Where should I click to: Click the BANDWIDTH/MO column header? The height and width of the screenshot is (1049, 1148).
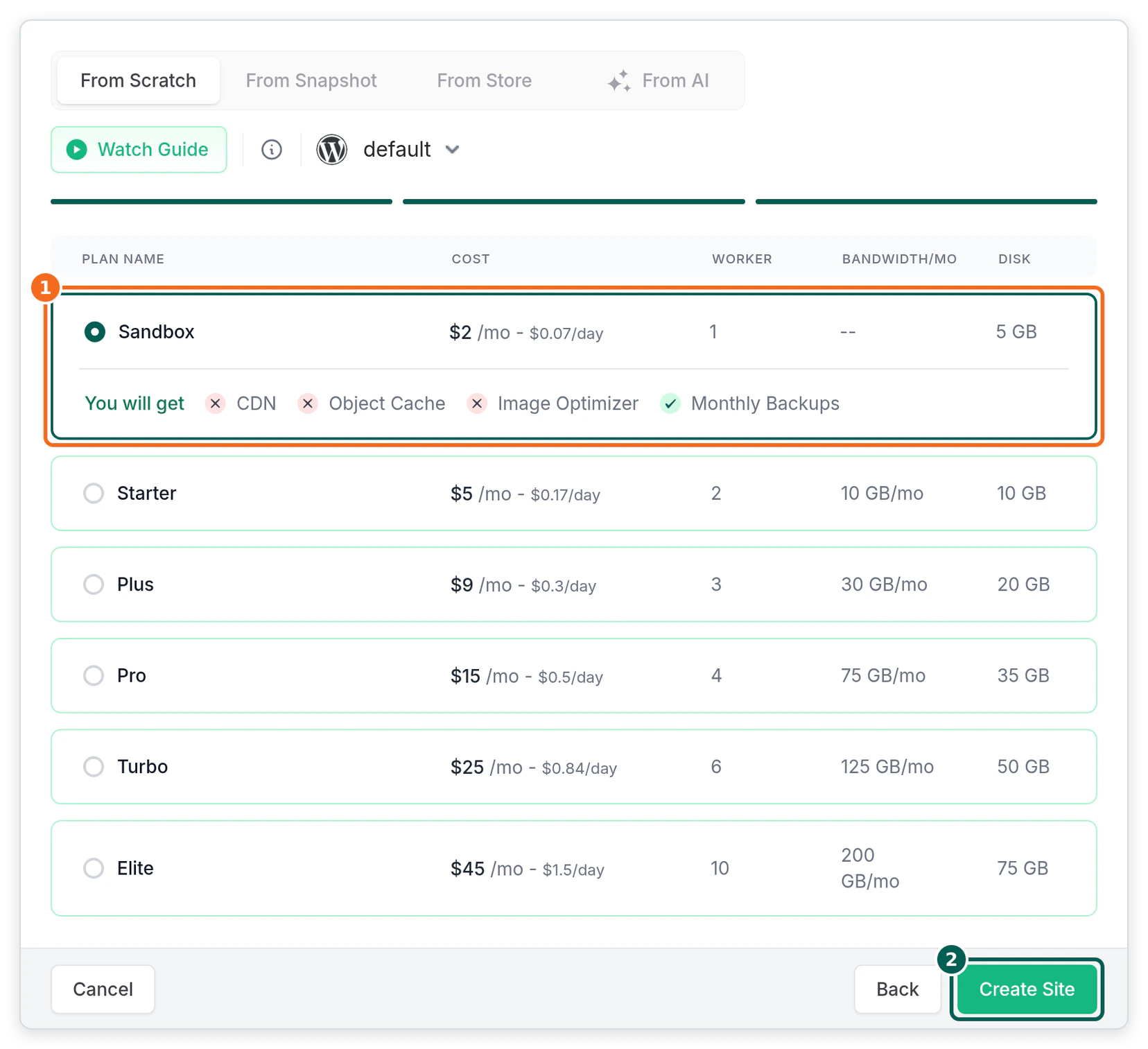pos(899,259)
